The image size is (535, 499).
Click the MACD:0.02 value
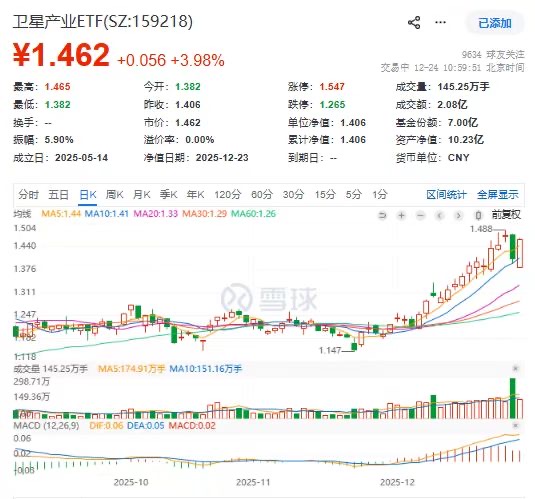(192, 426)
